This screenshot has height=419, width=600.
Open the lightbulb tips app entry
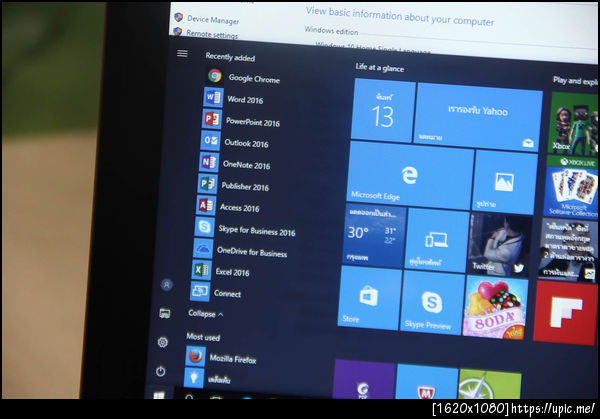click(208, 378)
